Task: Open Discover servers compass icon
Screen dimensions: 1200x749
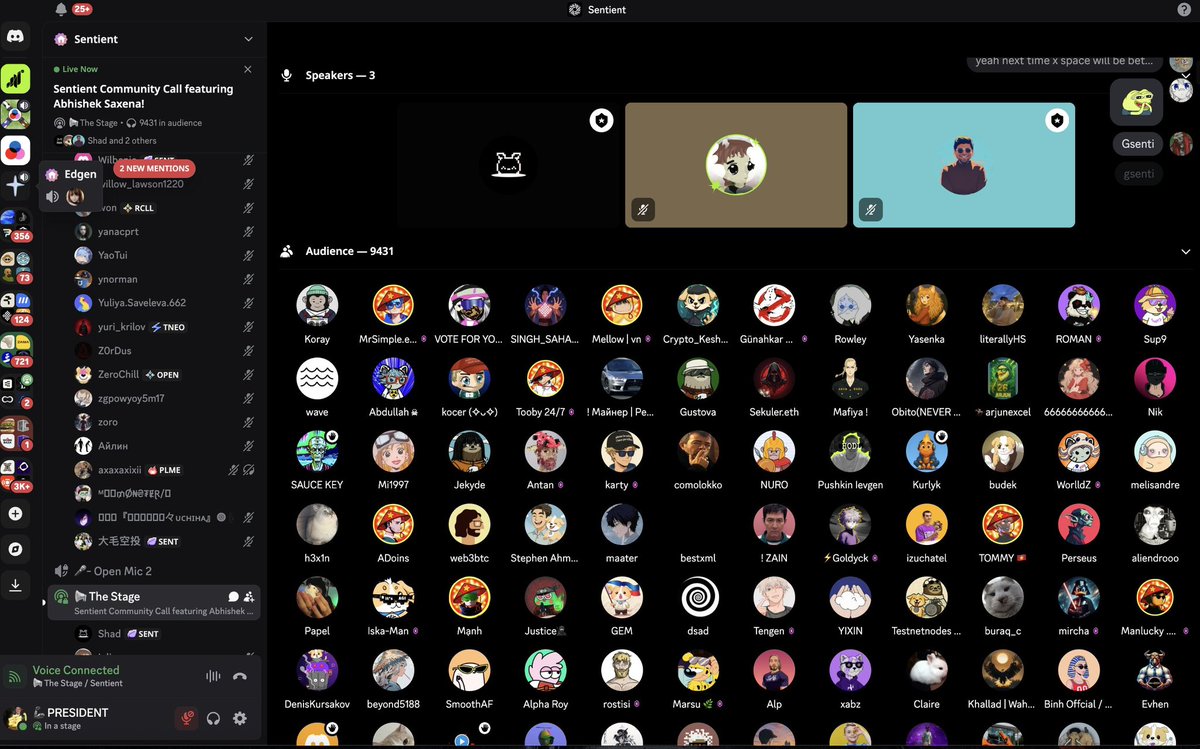Action: [x=15, y=549]
